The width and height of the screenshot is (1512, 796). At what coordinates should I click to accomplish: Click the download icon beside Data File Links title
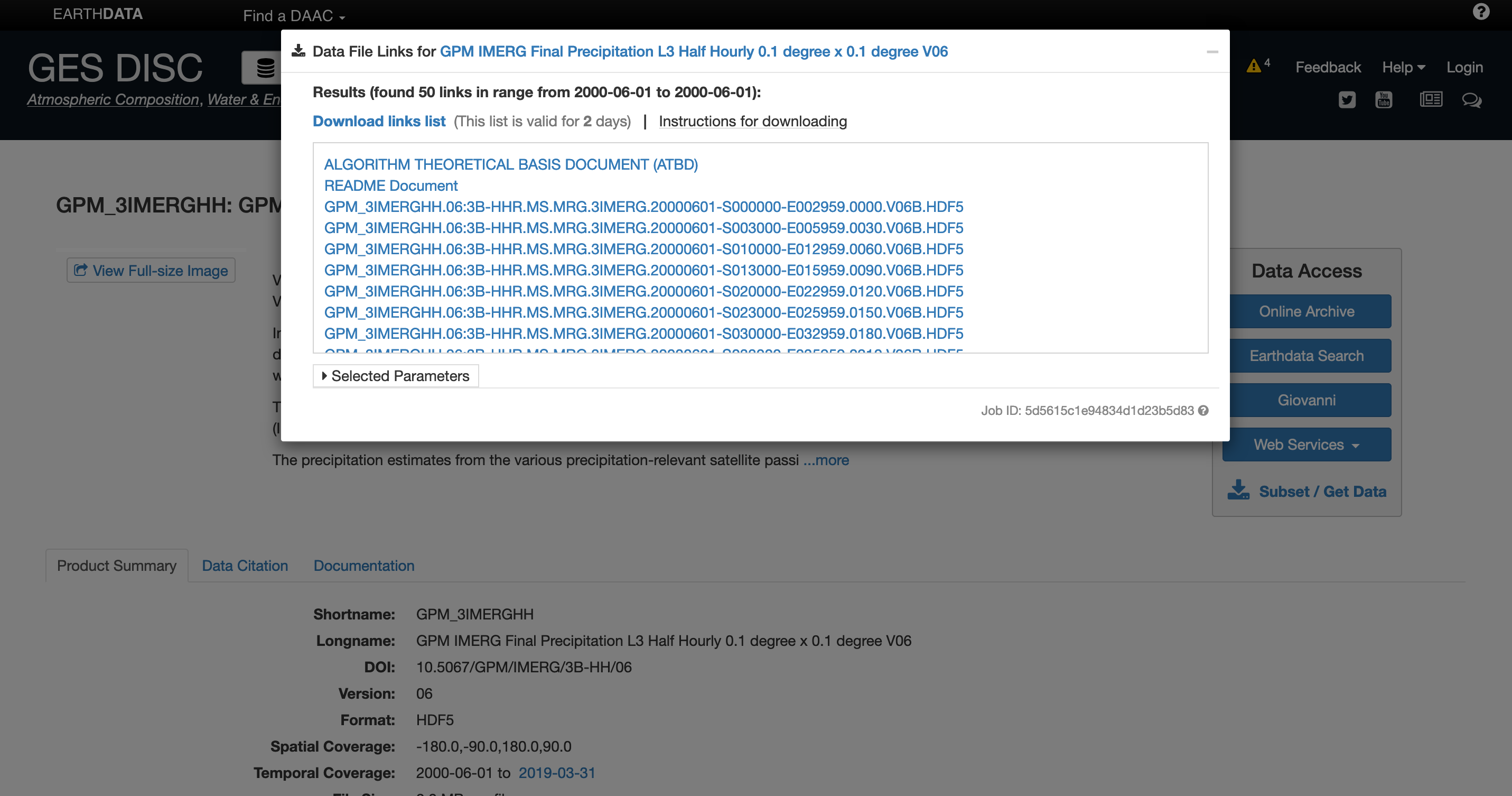(298, 51)
